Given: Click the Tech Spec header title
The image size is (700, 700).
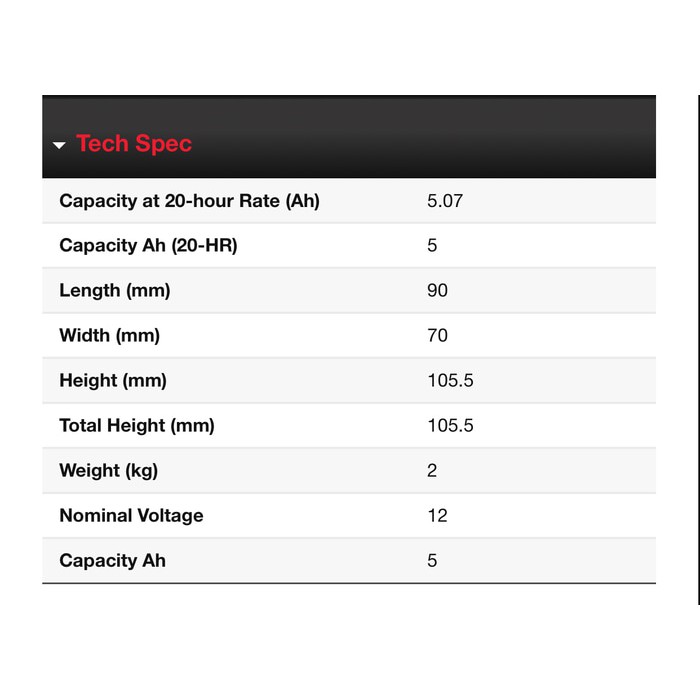Looking at the screenshot, I should pos(134,144).
